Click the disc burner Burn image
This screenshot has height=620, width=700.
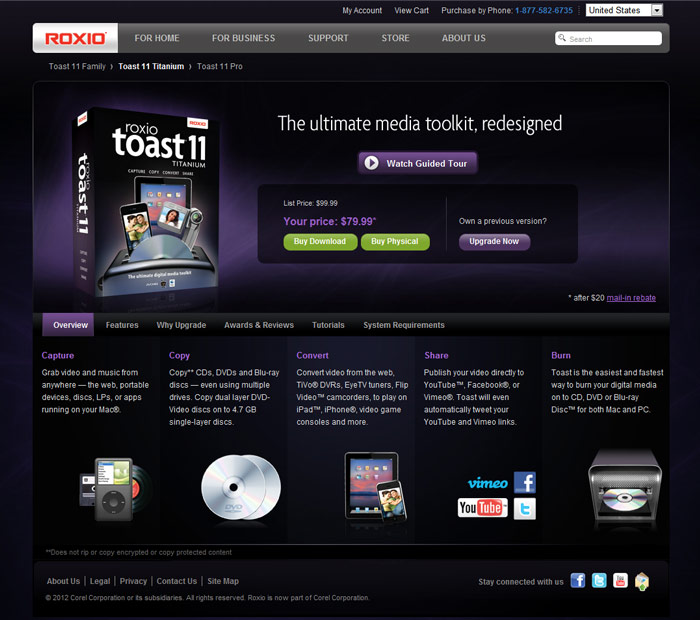pyautogui.click(x=625, y=485)
